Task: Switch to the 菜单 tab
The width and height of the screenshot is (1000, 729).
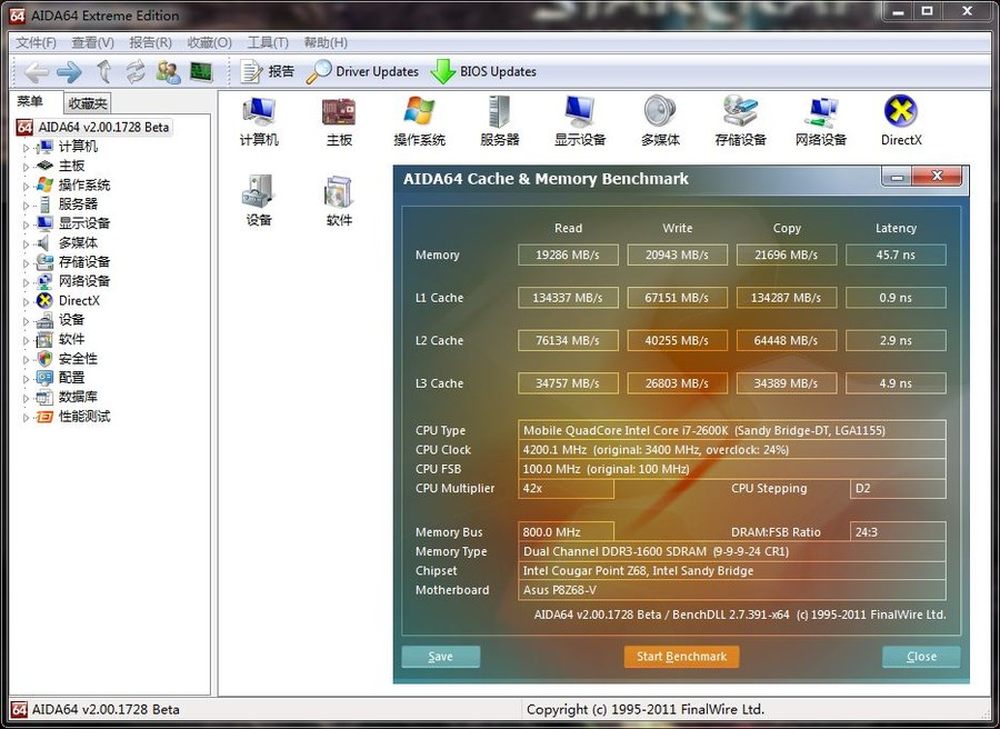Action: point(30,101)
